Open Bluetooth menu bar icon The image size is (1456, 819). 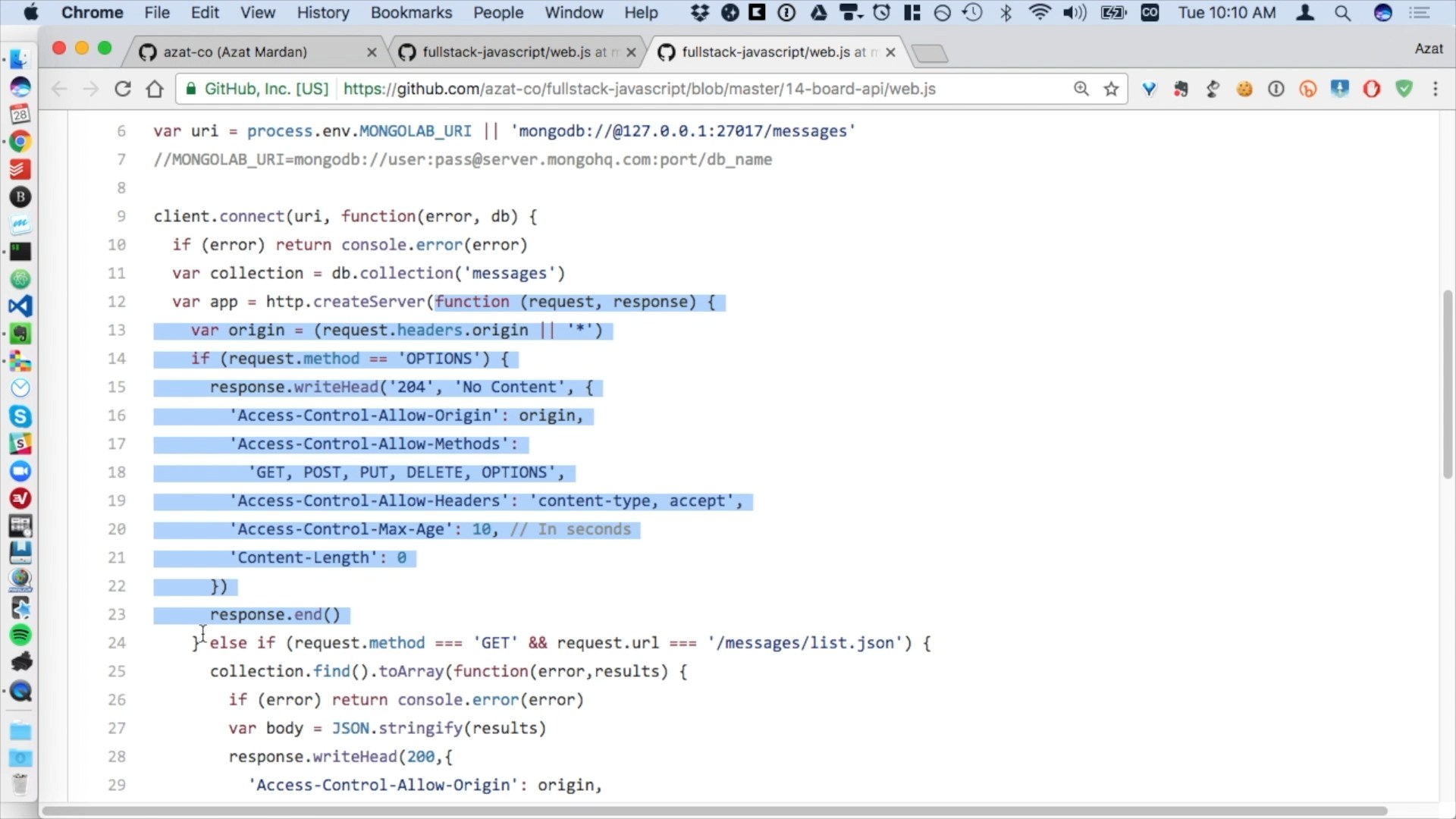tap(1006, 13)
